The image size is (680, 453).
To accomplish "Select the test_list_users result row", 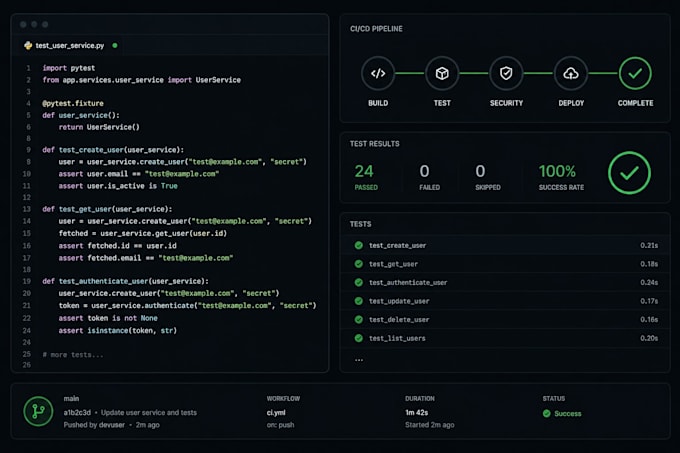I will tap(505, 338).
